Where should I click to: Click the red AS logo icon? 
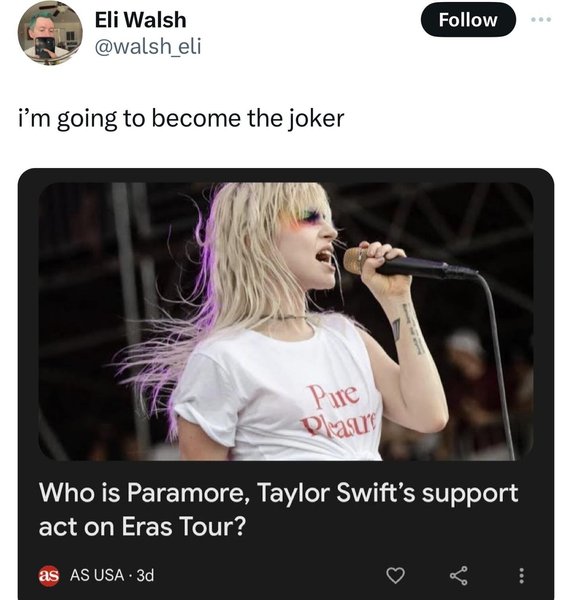49,575
